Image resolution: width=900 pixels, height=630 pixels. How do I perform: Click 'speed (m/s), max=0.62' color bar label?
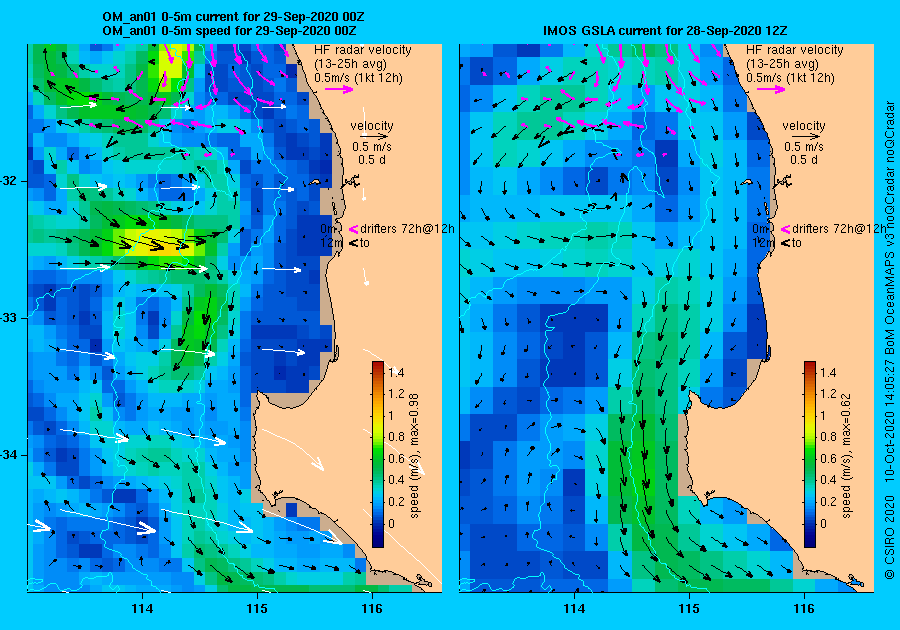coord(846,456)
